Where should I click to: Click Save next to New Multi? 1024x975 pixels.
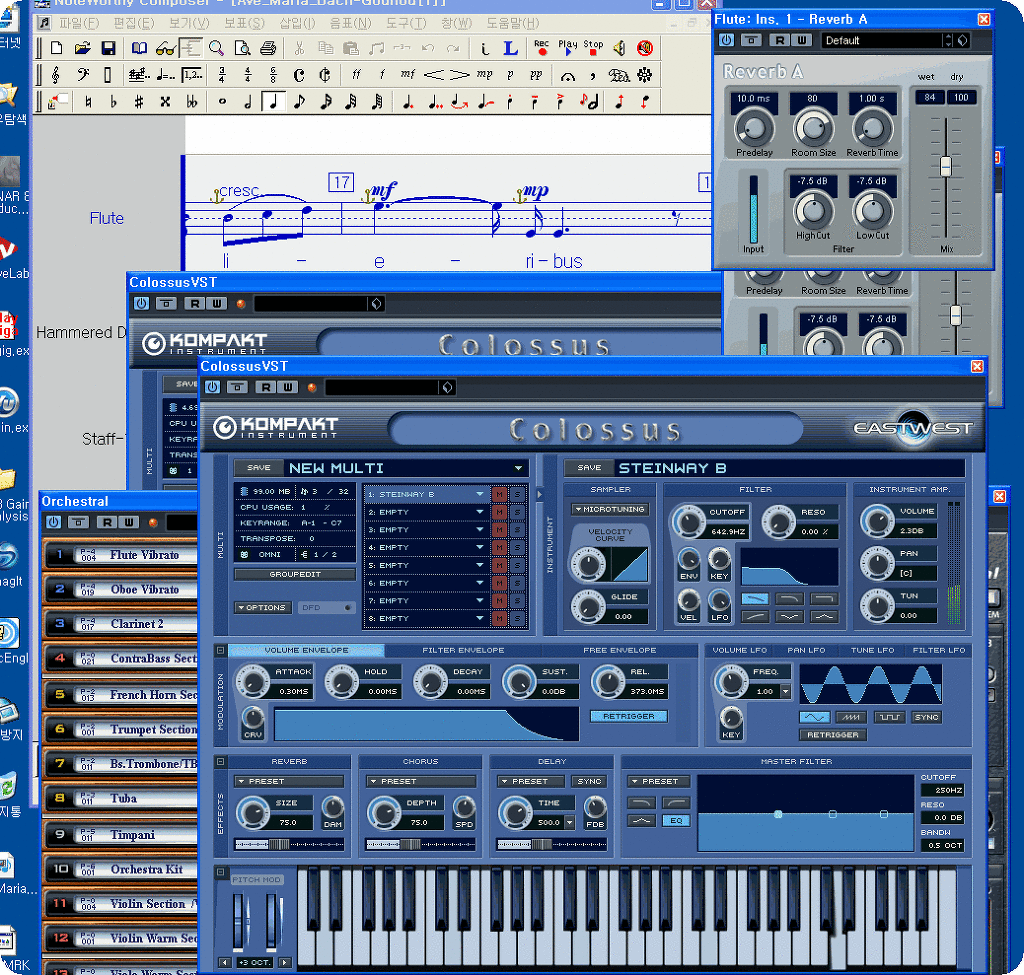pyautogui.click(x=258, y=468)
